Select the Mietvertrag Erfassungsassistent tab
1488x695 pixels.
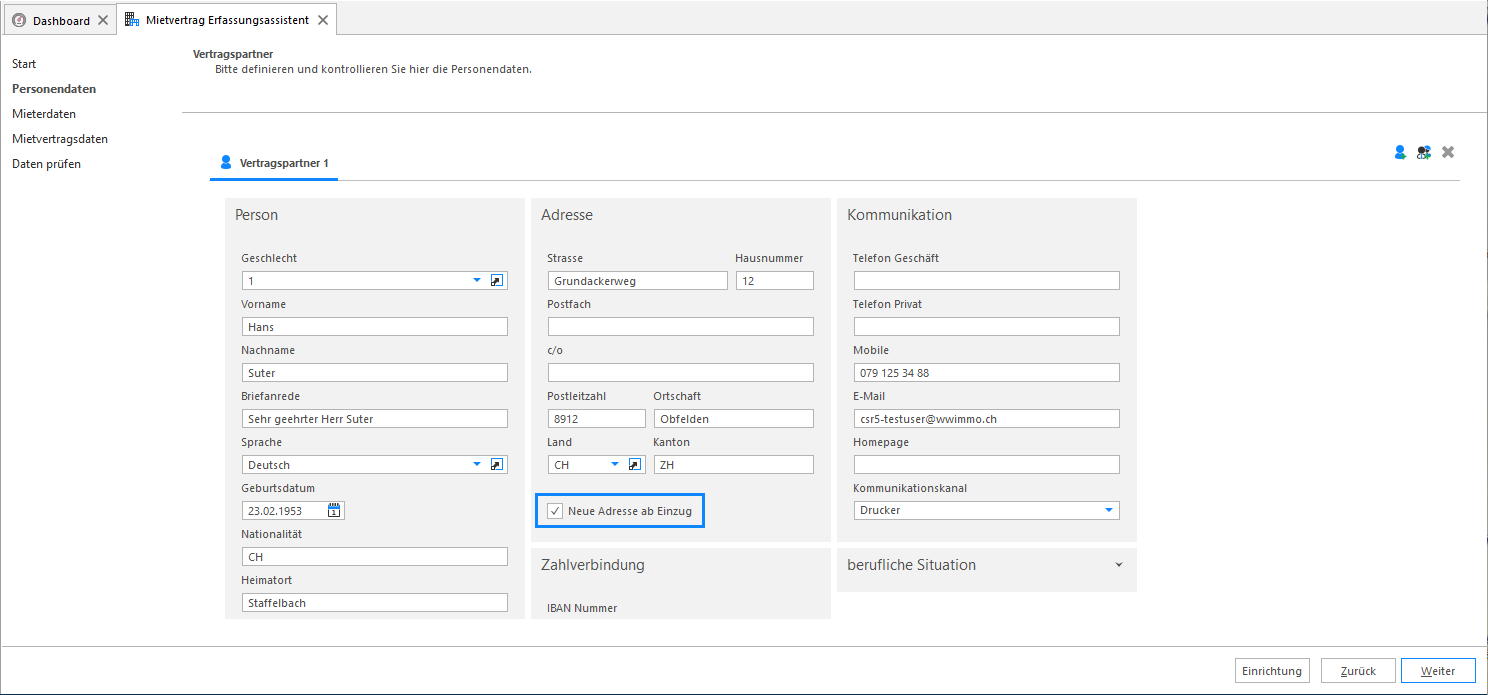(226, 20)
